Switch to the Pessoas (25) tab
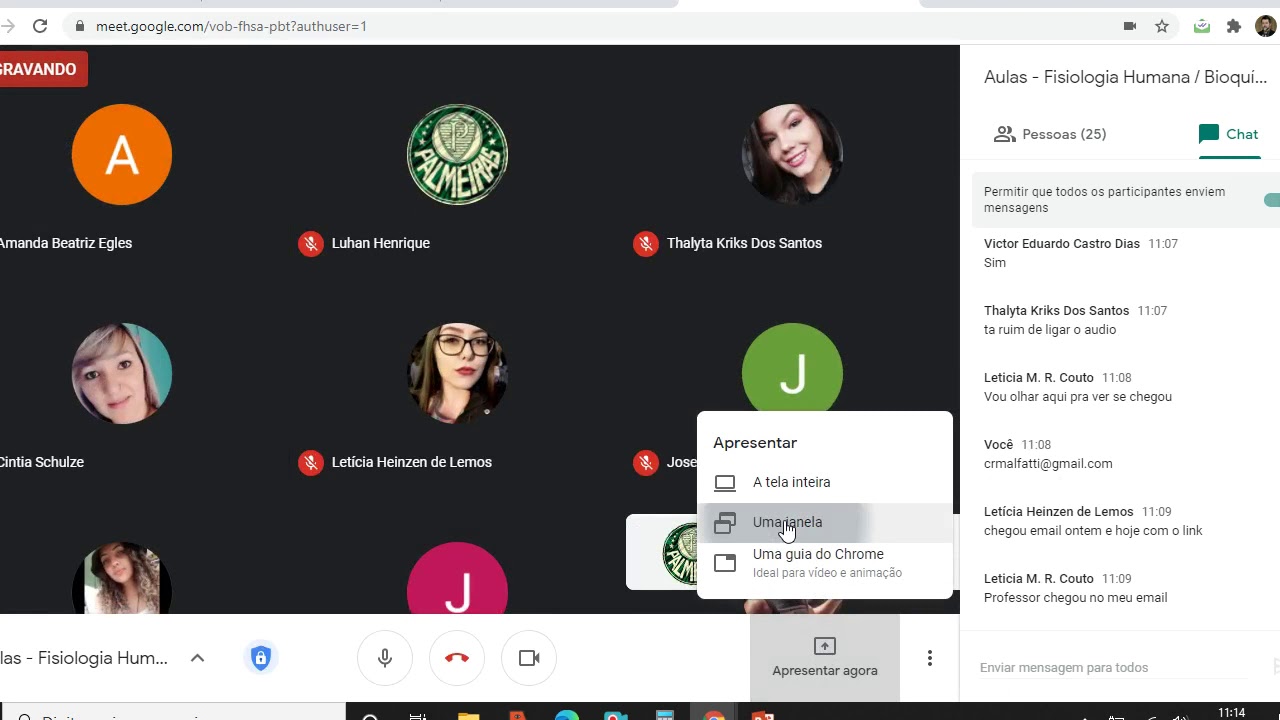This screenshot has width=1280, height=720. 1050,134
